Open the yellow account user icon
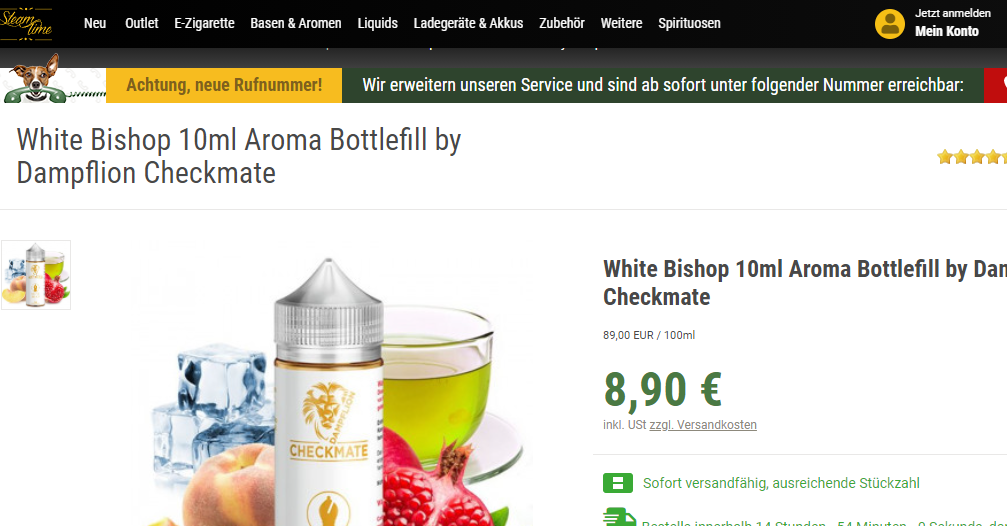This screenshot has height=526, width=1007. pos(889,24)
